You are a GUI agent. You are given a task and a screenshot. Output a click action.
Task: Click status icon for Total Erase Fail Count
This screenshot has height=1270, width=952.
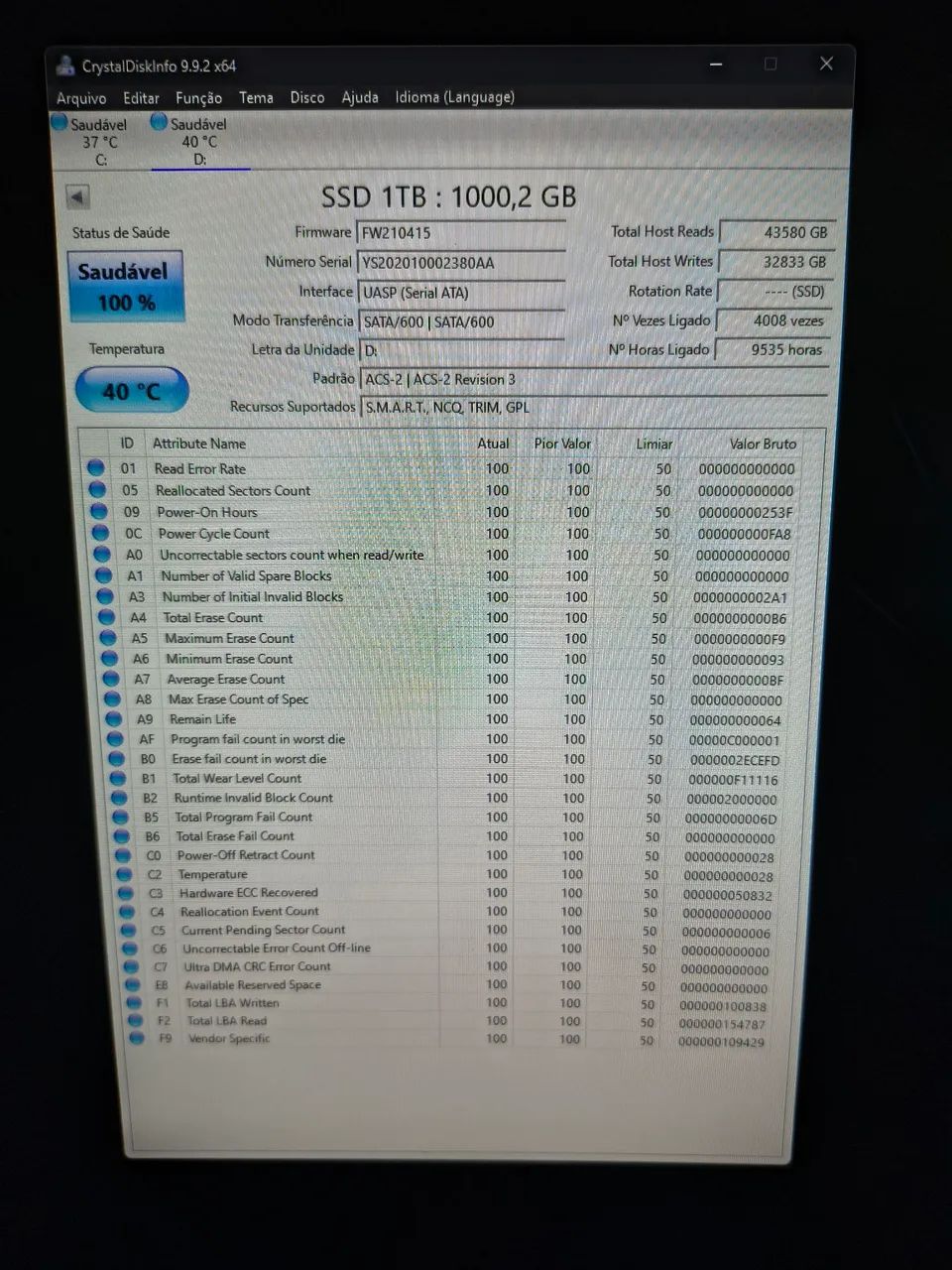122,836
